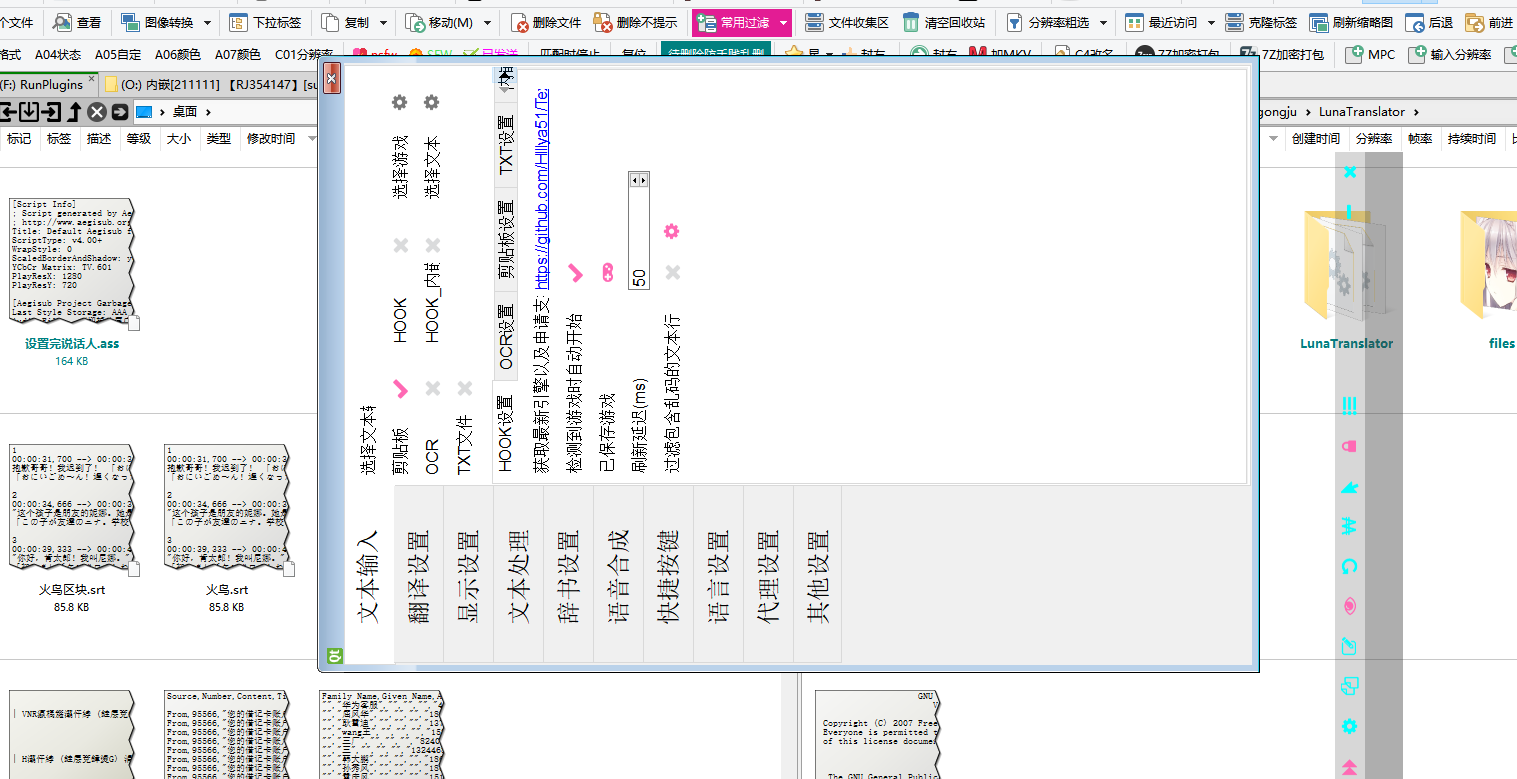
Task: Click the cyan arrow cursor icon on Luna toolbar
Action: click(x=1349, y=488)
